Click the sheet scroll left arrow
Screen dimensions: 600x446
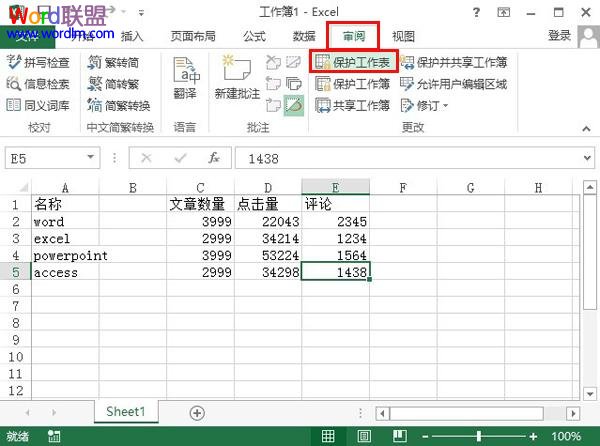tap(28, 412)
